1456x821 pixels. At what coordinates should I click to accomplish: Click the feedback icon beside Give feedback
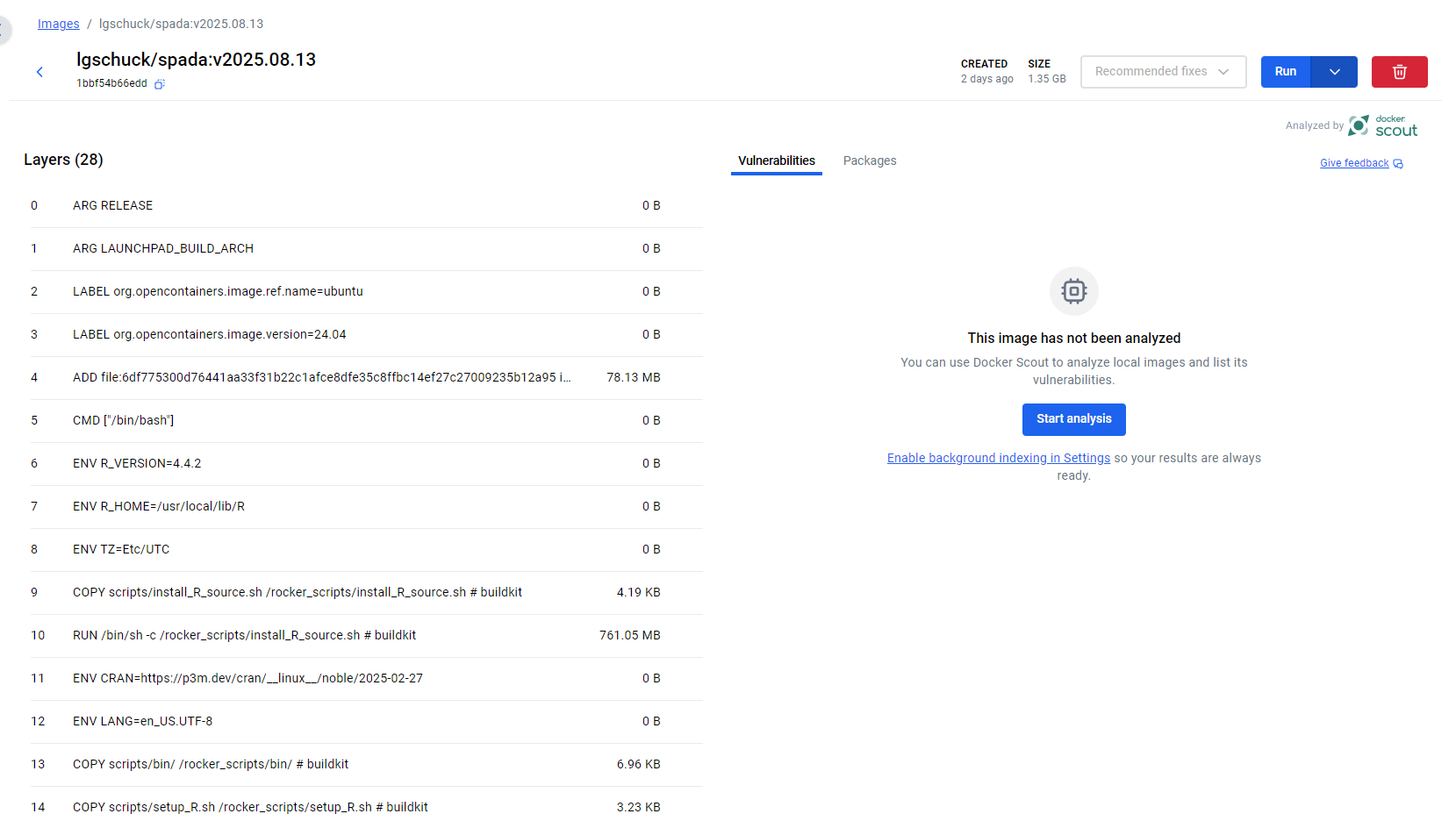1398,164
